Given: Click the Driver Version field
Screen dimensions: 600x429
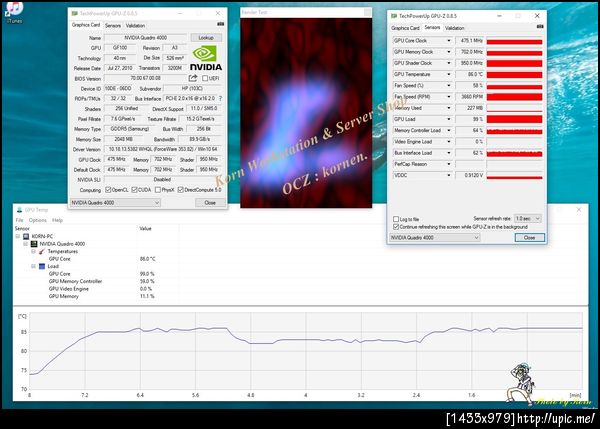Looking at the screenshot, I should (x=163, y=149).
